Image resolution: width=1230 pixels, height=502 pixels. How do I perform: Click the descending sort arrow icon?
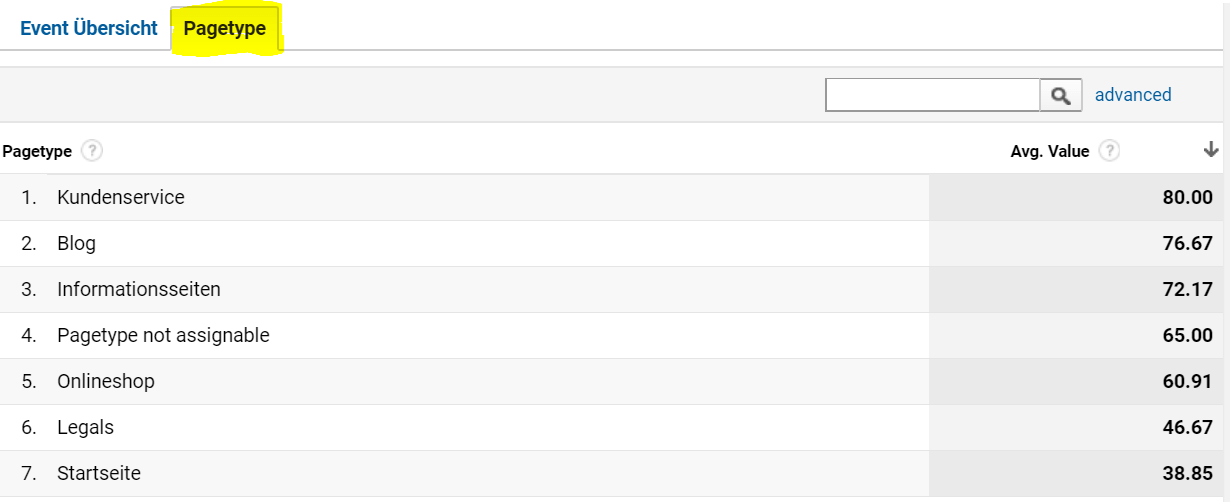pos(1211,150)
